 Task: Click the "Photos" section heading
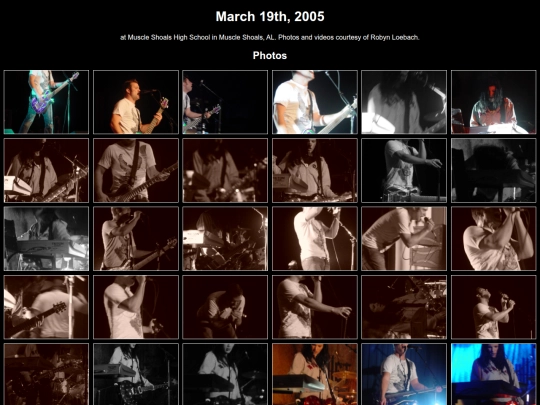tap(270, 55)
